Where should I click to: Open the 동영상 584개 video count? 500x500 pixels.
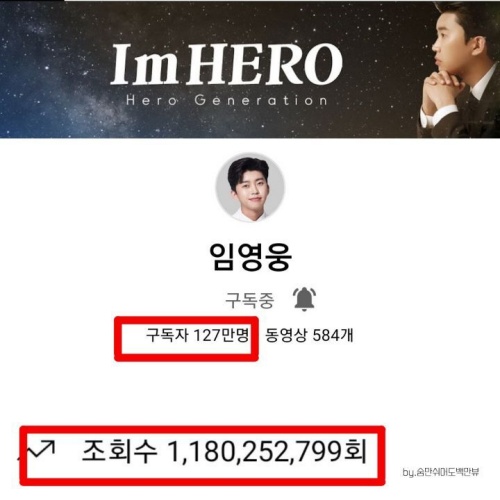309,335
